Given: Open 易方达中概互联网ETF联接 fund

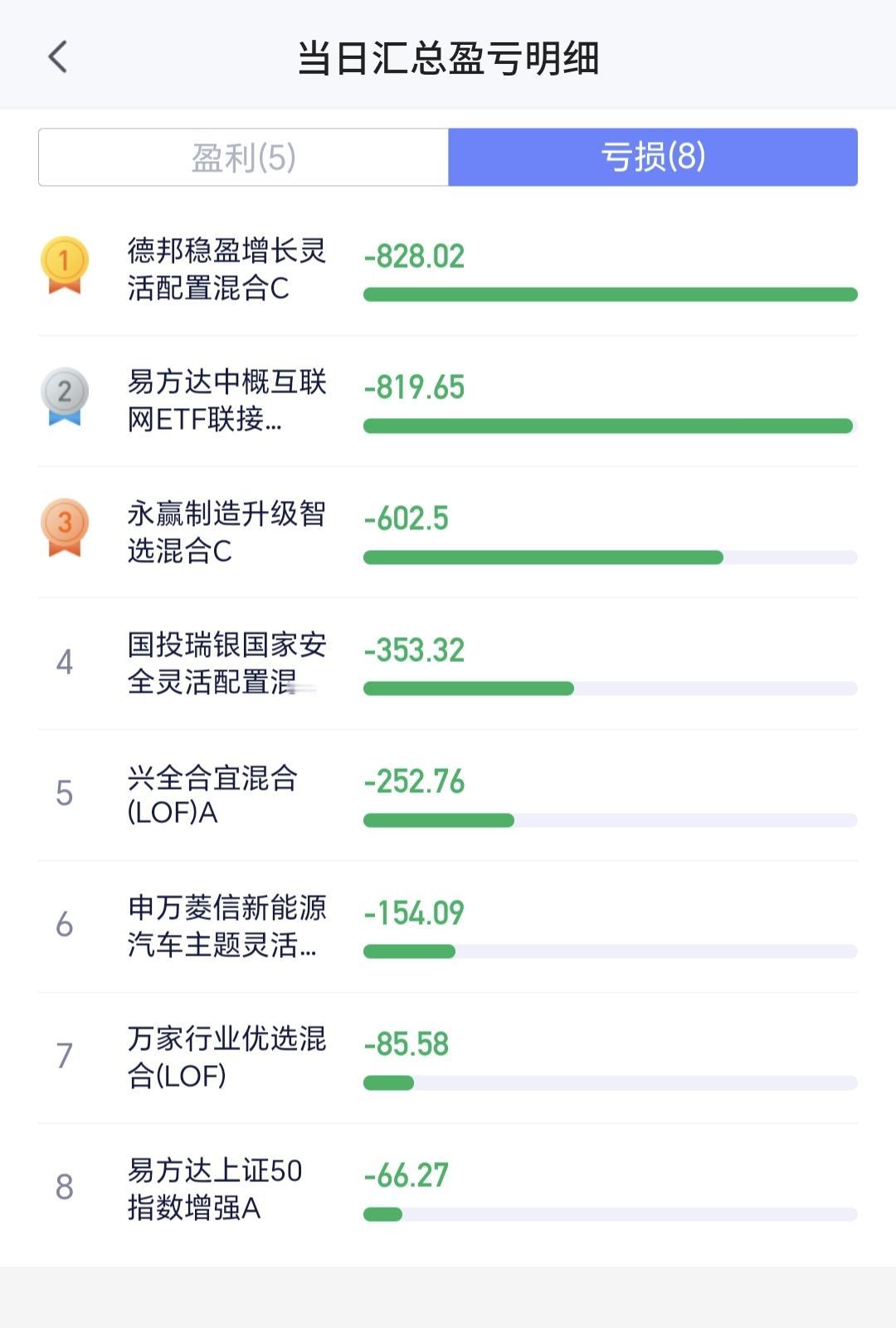Looking at the screenshot, I should [448, 401].
